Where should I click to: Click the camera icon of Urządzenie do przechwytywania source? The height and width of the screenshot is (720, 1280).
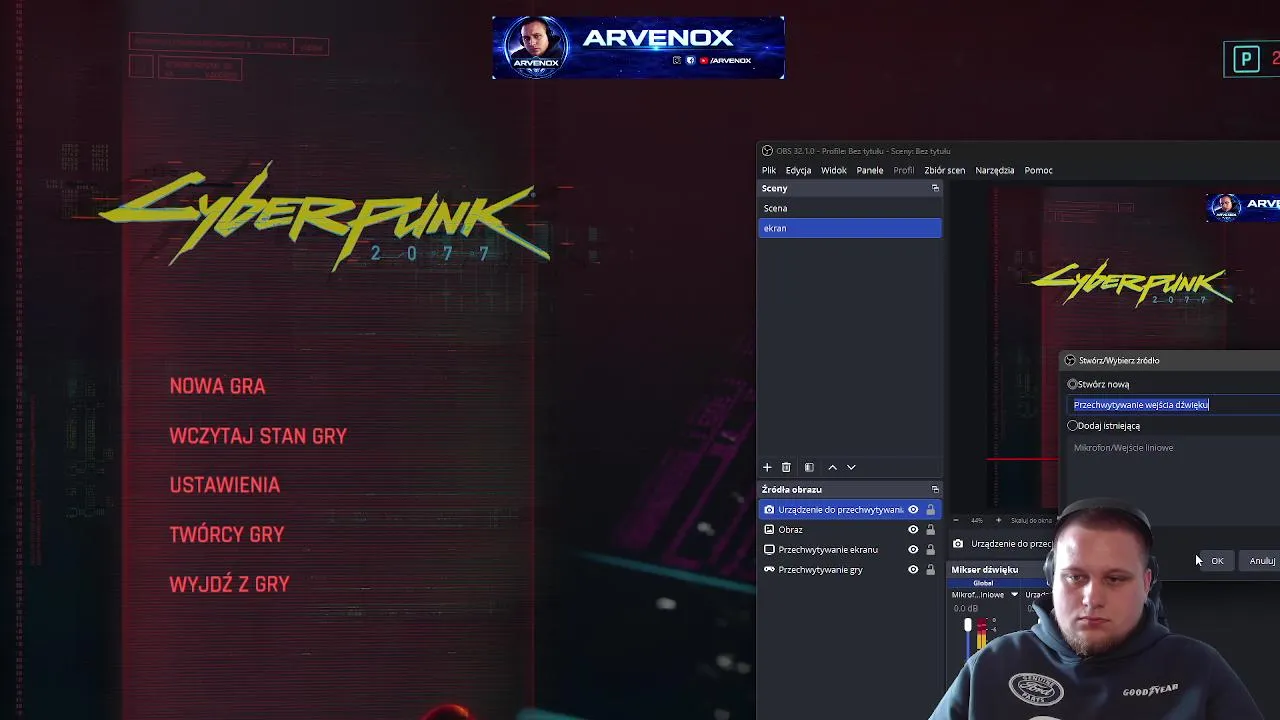(x=769, y=510)
